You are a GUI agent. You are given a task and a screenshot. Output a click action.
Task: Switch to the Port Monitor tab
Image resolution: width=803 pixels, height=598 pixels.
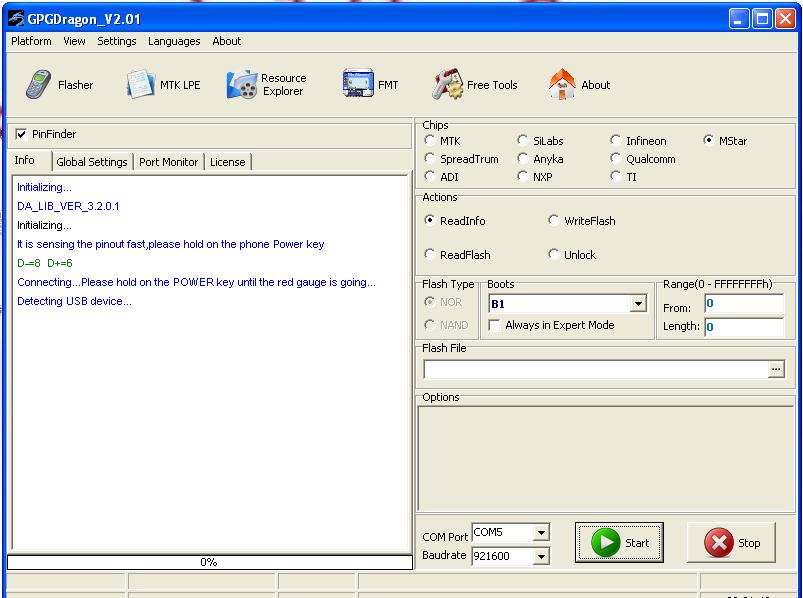(168, 162)
